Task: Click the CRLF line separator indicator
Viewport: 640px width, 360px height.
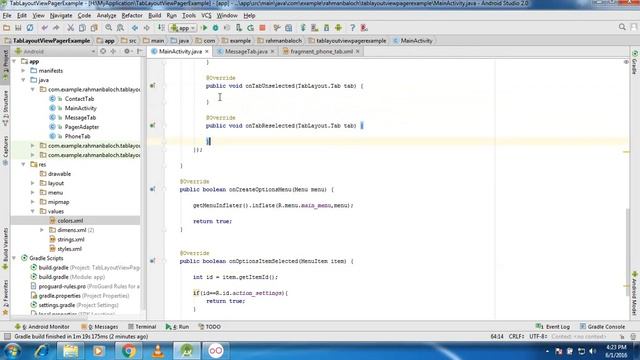Action: pos(517,336)
